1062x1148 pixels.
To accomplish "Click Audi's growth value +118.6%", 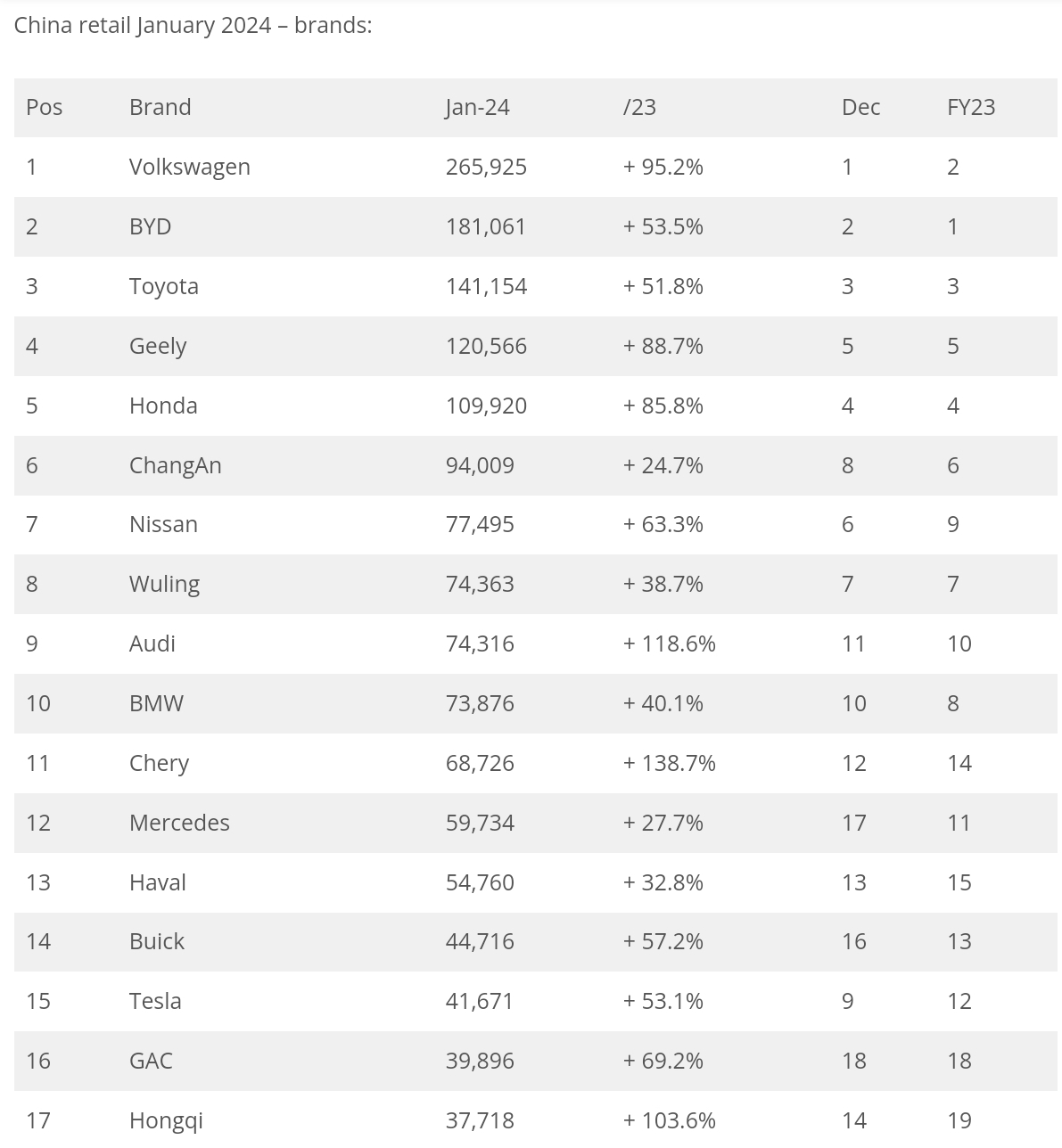I will point(670,644).
